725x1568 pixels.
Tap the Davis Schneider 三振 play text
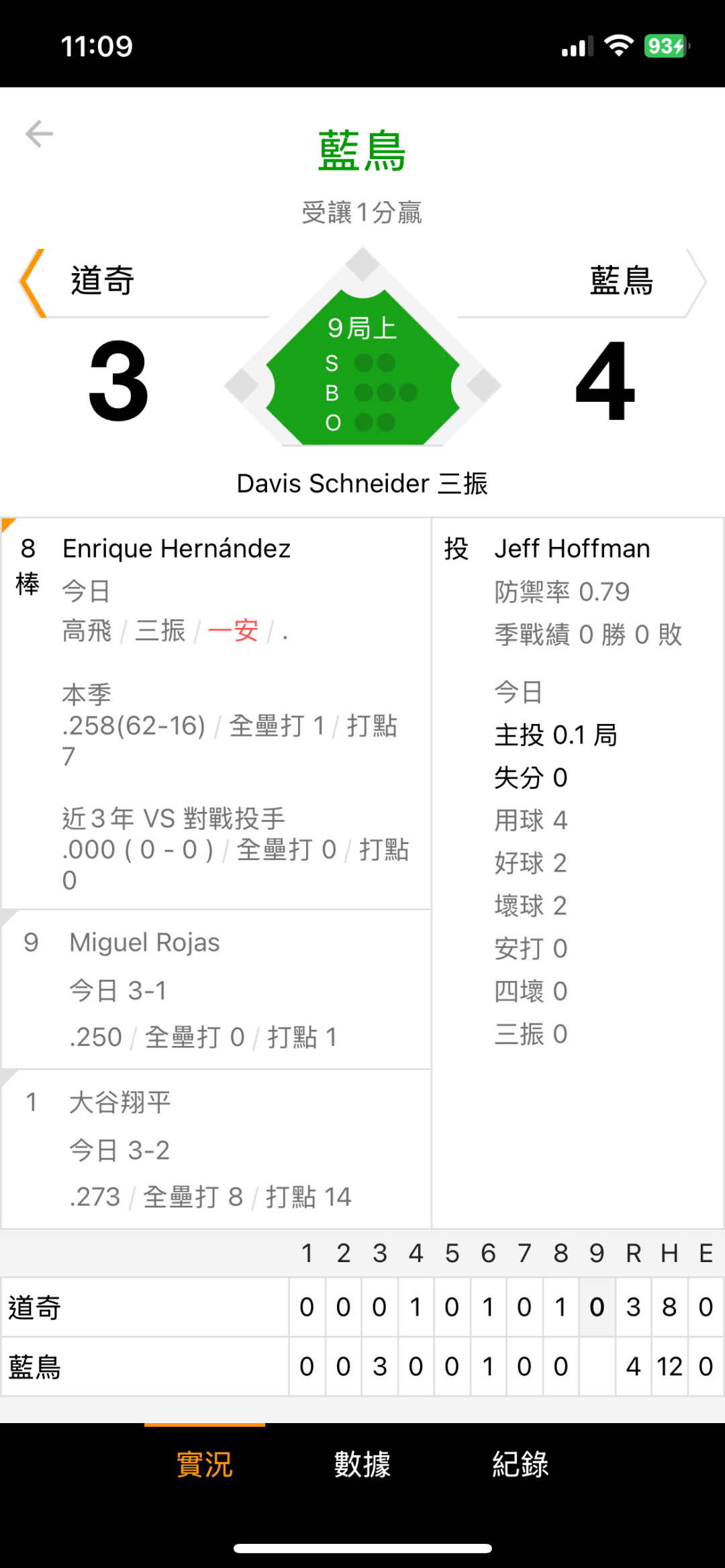(362, 484)
